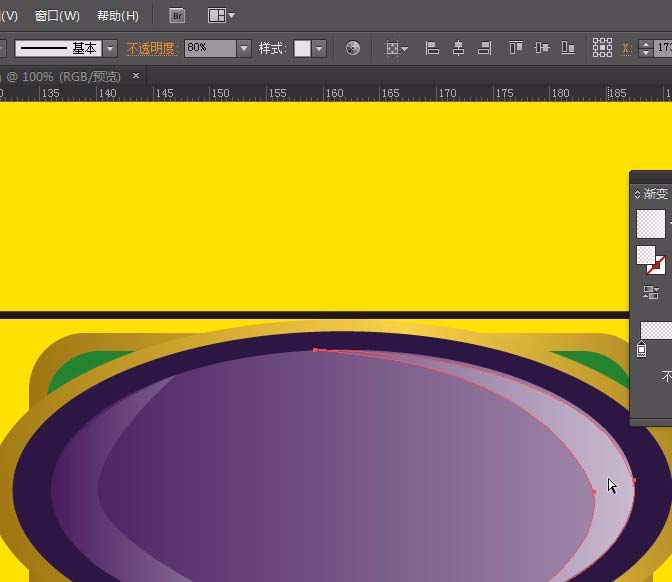The image size is (672, 582).
Task: Expand the 基本 stroke style dropdown
Action: (x=110, y=48)
